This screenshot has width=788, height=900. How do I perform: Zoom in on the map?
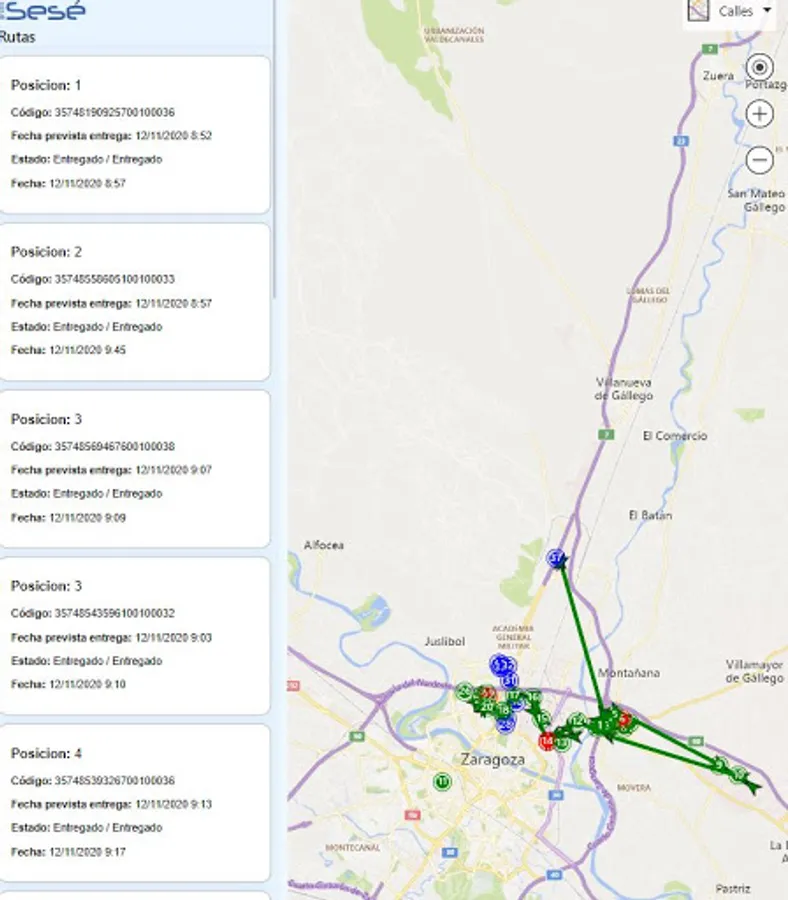pyautogui.click(x=759, y=114)
